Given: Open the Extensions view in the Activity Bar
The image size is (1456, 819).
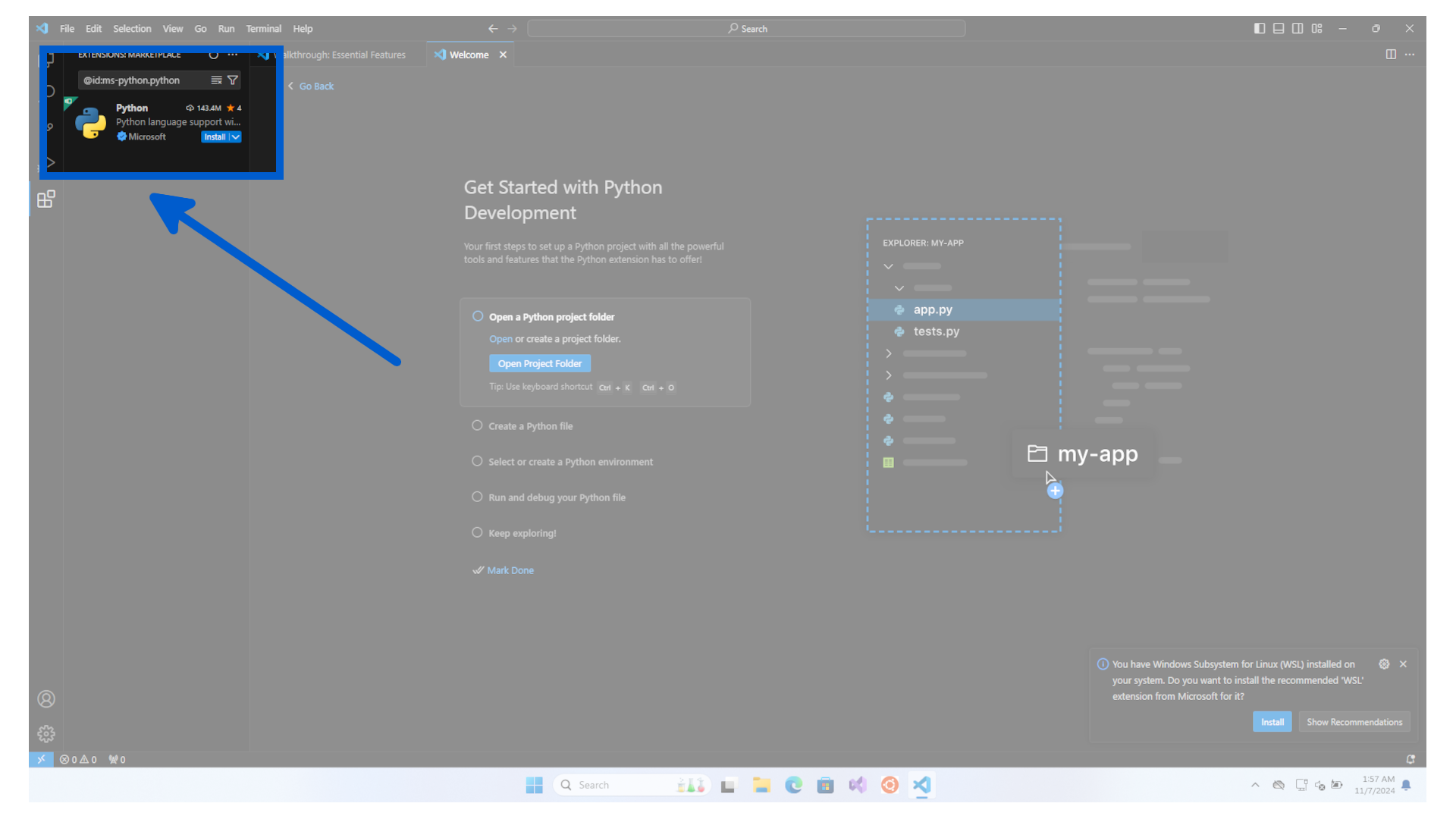Looking at the screenshot, I should click(x=45, y=199).
